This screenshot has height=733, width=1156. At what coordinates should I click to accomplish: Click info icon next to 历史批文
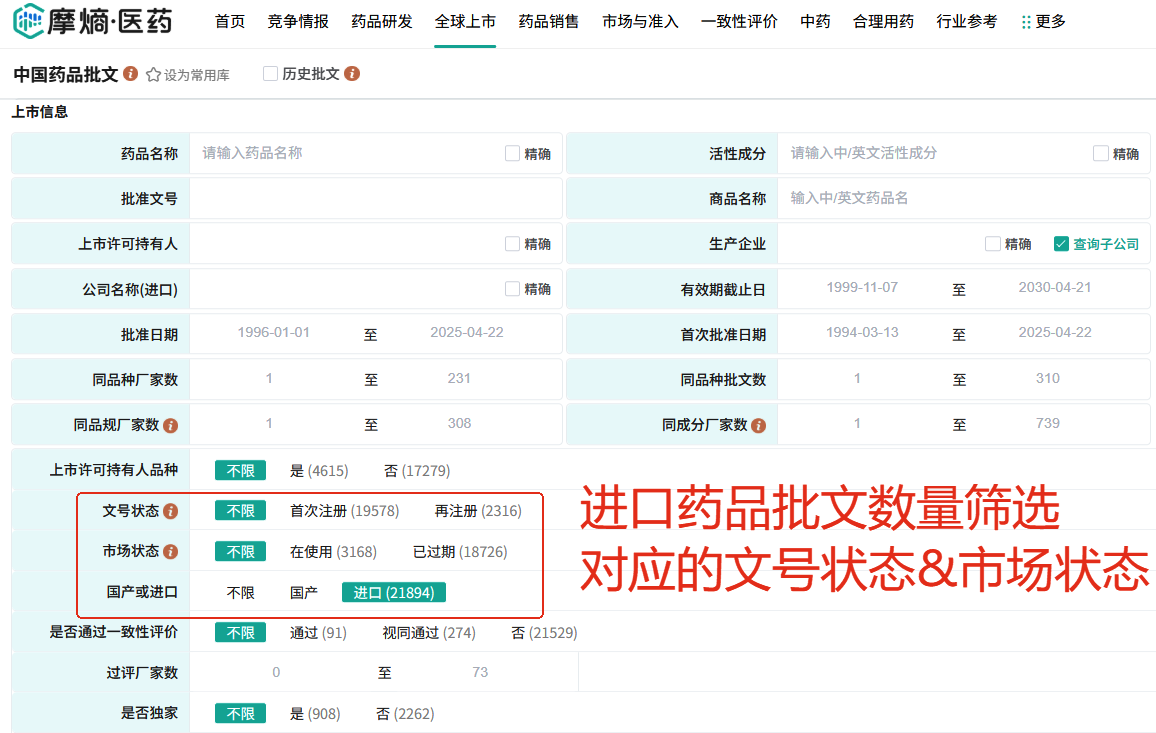pyautogui.click(x=352, y=74)
